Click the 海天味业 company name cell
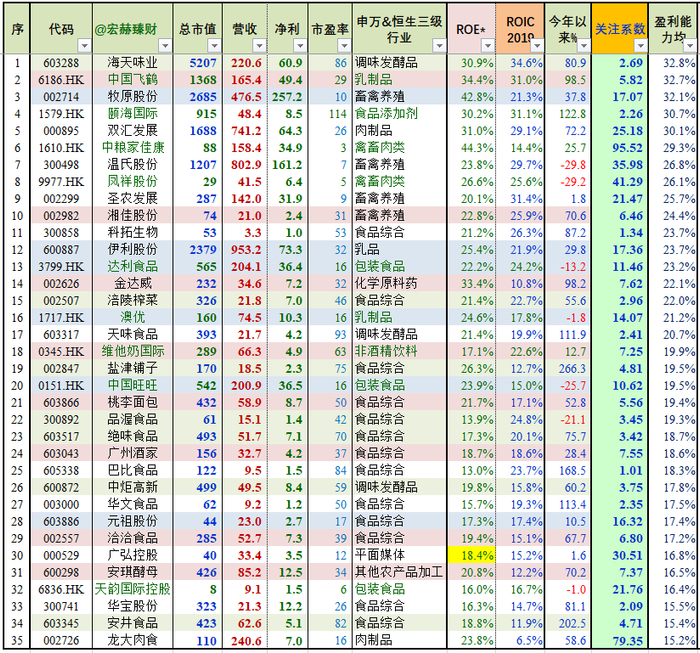 (x=133, y=63)
